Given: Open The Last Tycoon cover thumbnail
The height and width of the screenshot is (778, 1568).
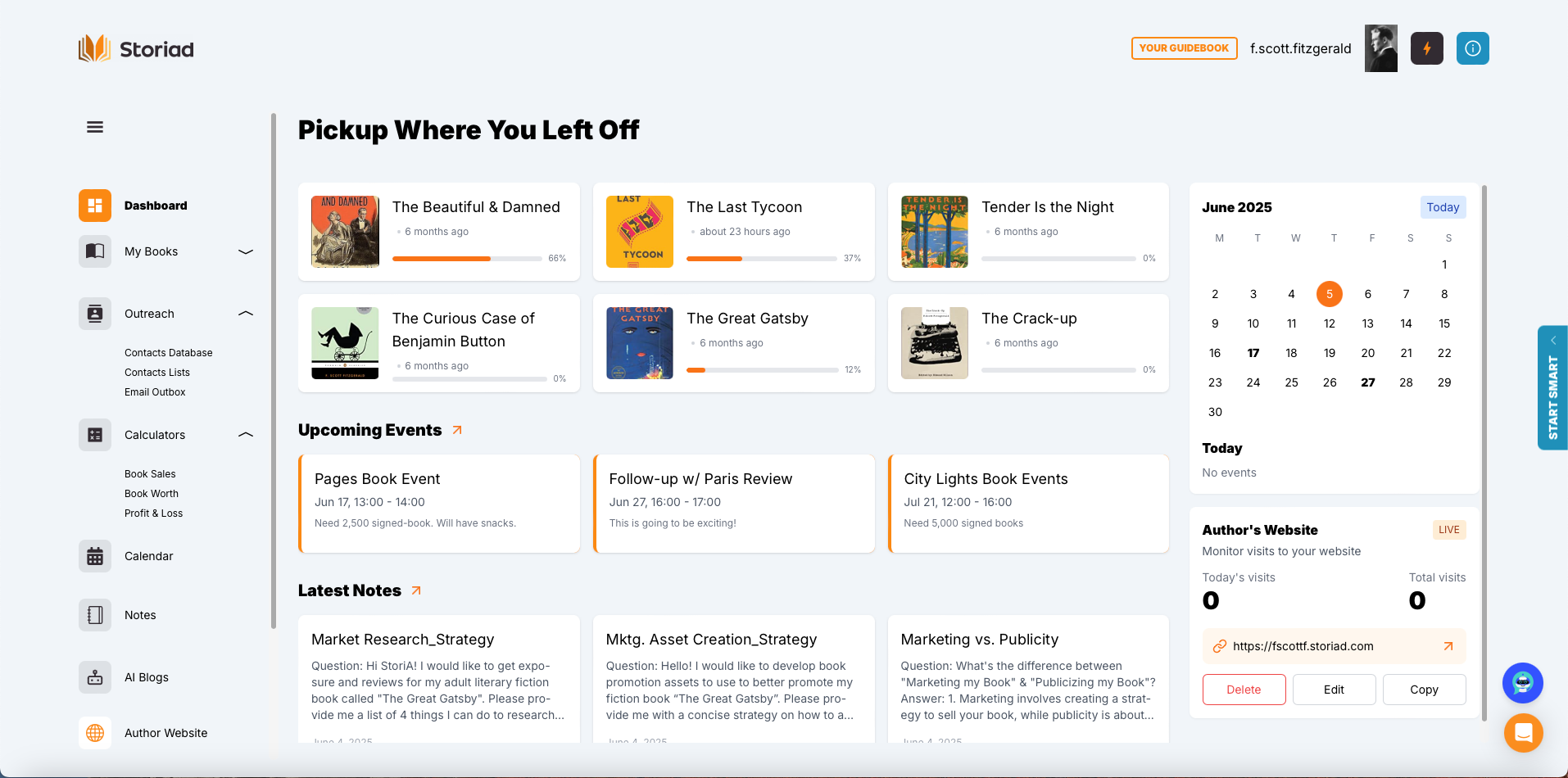Looking at the screenshot, I should (x=640, y=232).
